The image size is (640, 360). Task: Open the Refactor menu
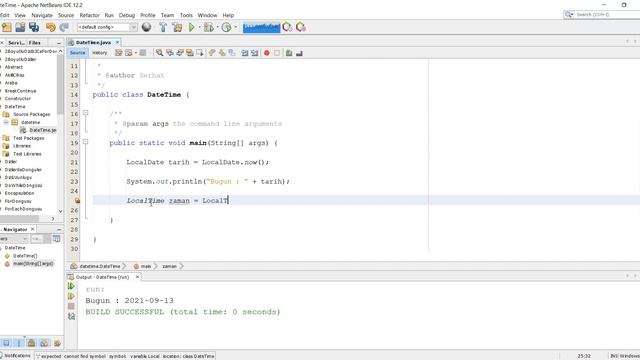click(89, 15)
